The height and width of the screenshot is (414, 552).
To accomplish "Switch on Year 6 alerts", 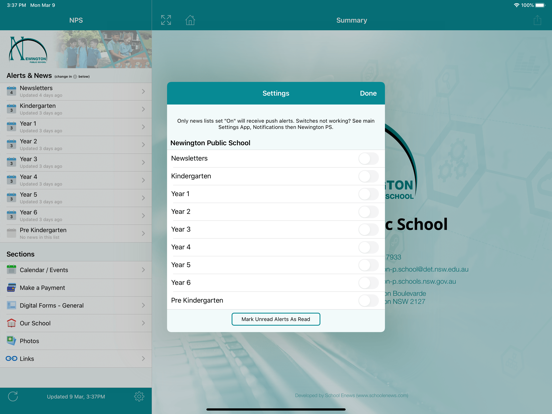I will 368,282.
